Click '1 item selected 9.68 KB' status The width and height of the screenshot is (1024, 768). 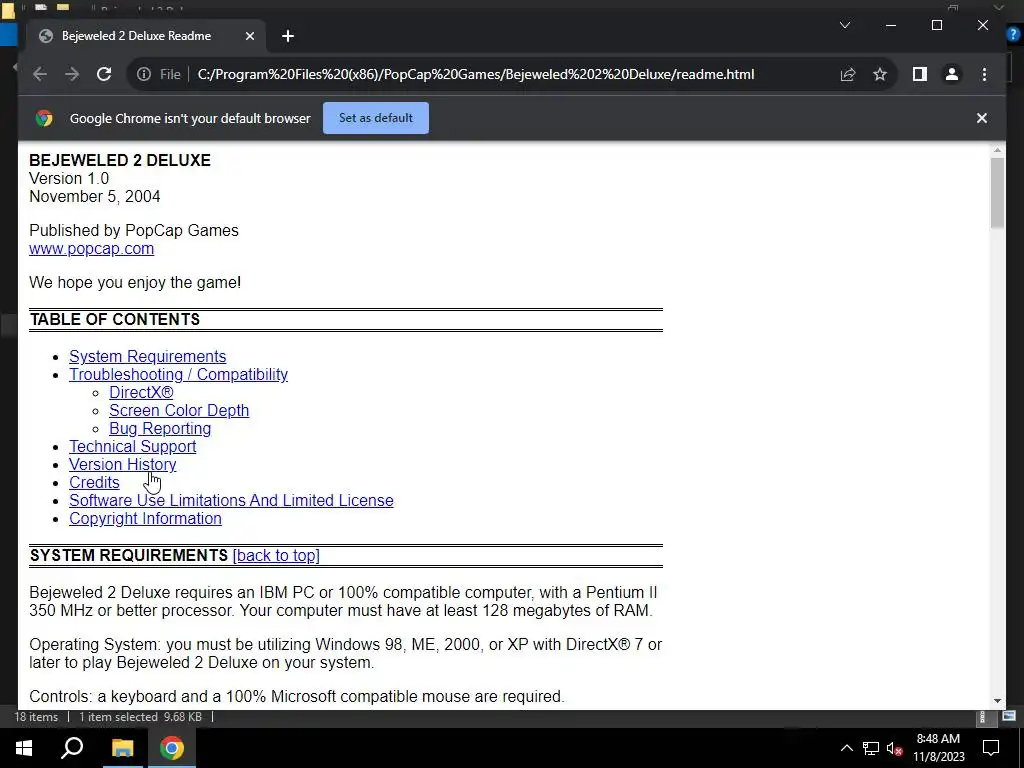(140, 717)
